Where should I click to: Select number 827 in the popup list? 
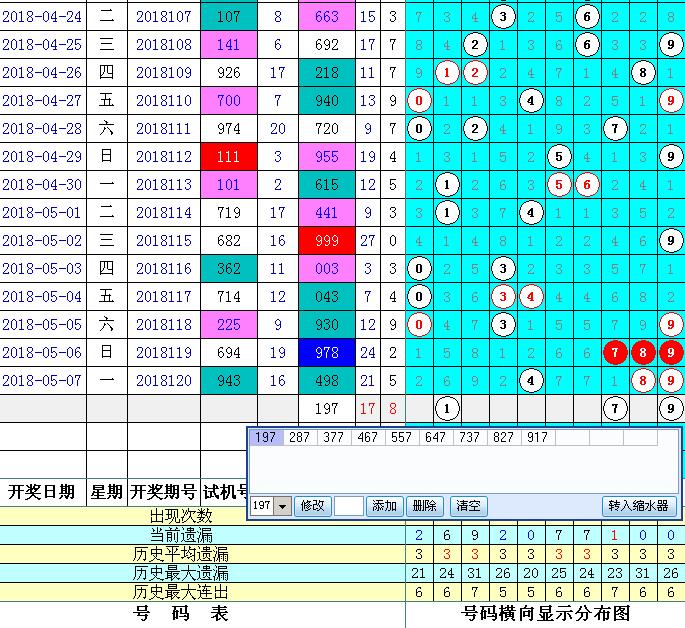click(x=504, y=437)
